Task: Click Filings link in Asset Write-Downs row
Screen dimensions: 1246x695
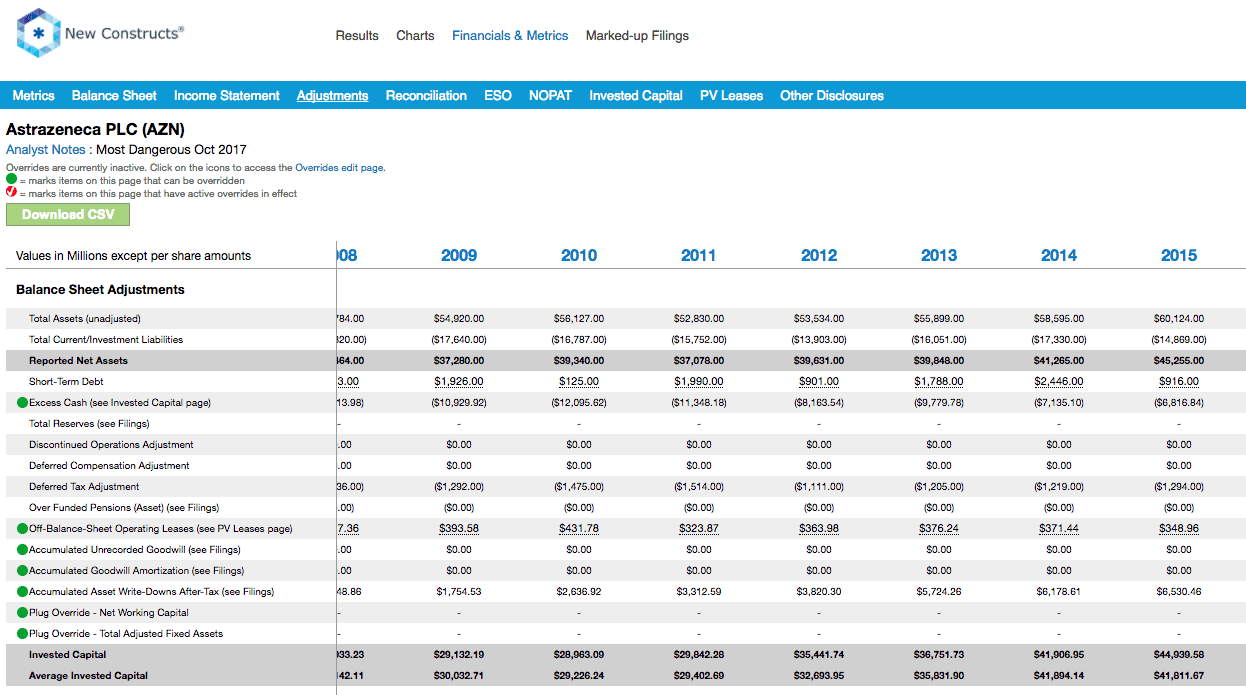Action: pyautogui.click(x=257, y=592)
